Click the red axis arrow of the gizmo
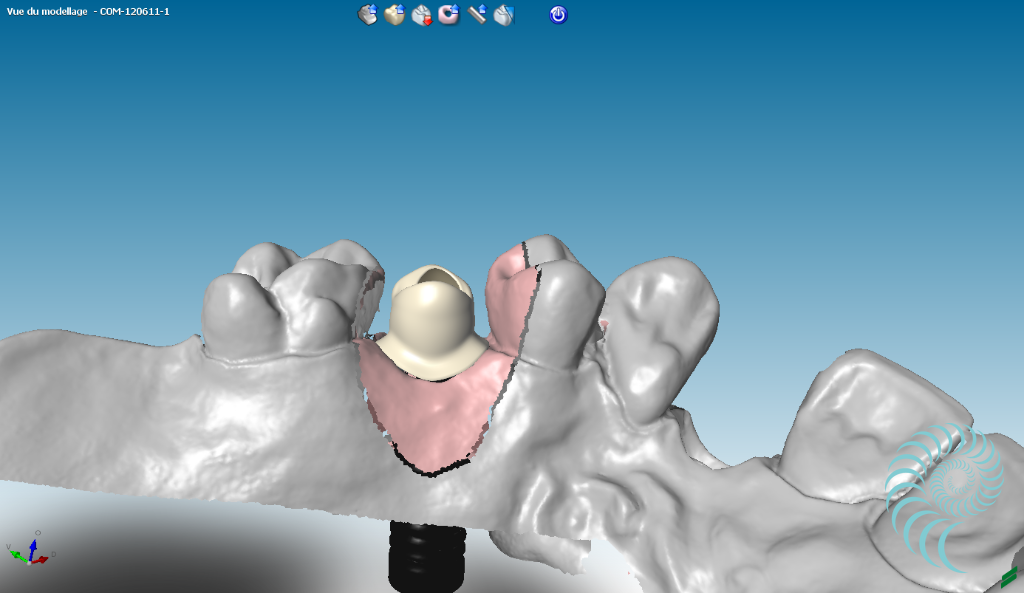The height and width of the screenshot is (593, 1024). tap(42, 559)
